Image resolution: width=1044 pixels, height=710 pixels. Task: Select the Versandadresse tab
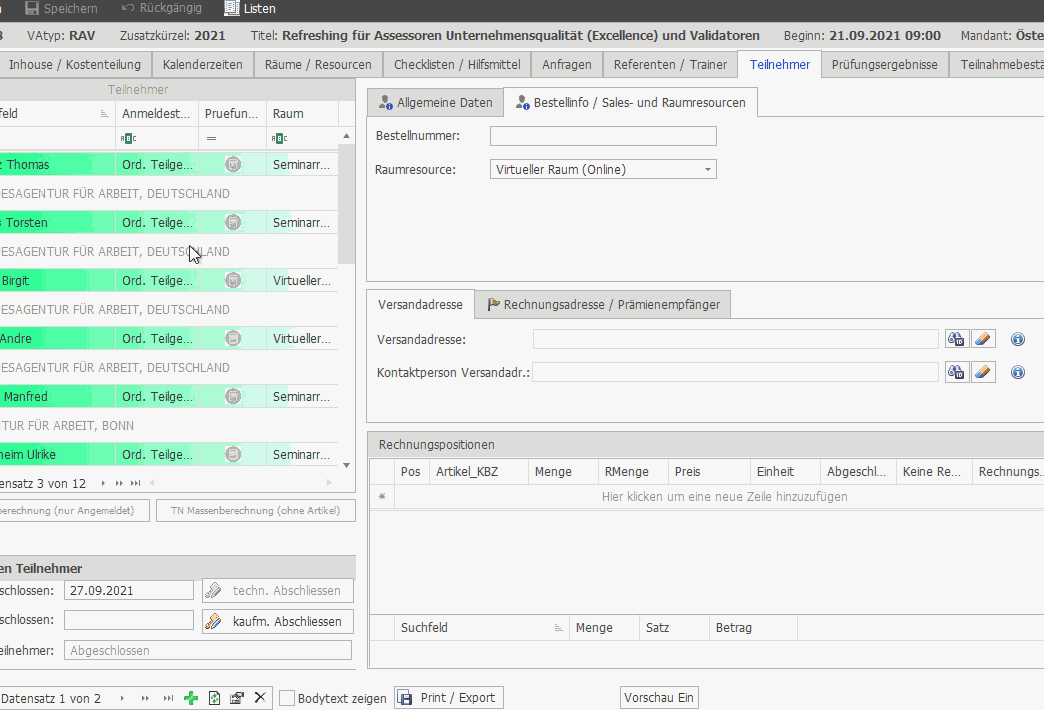coord(420,304)
